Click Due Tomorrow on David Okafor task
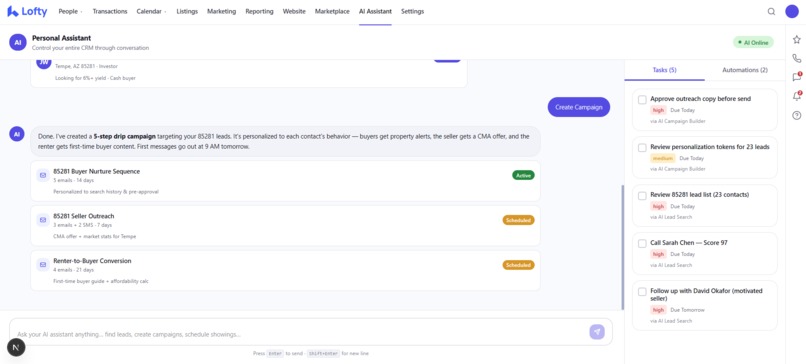The width and height of the screenshot is (806, 364). tap(687, 310)
